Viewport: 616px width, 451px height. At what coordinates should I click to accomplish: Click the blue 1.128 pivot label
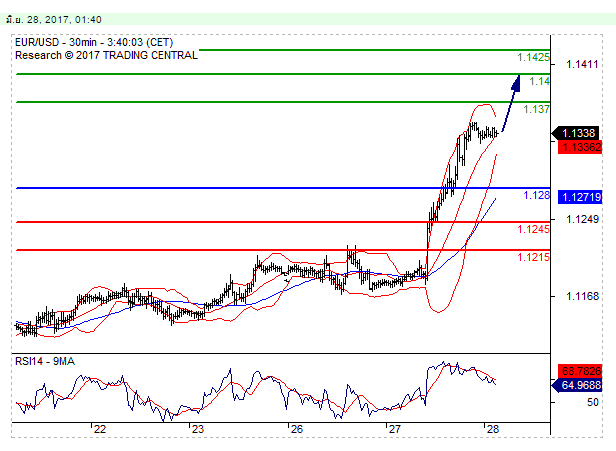pyautogui.click(x=536, y=195)
